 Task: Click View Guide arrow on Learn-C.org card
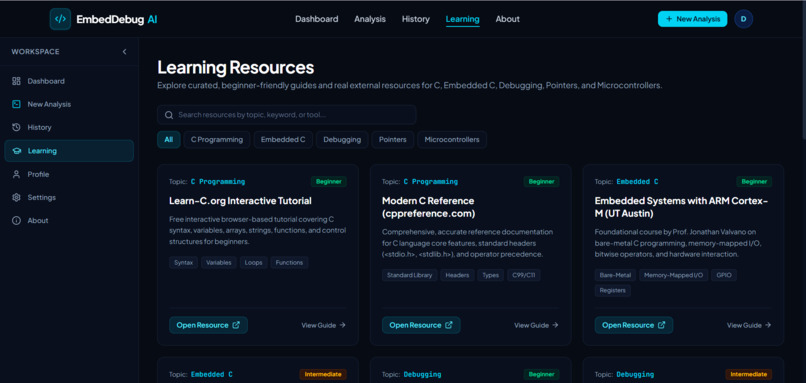point(342,325)
